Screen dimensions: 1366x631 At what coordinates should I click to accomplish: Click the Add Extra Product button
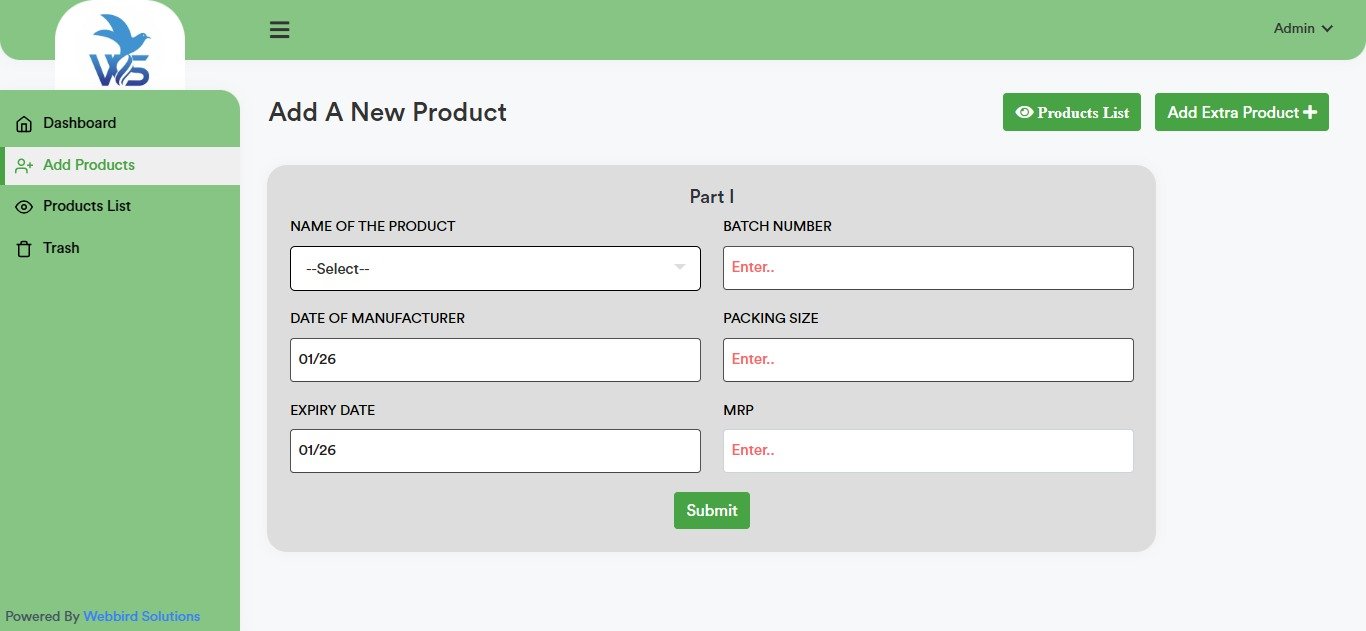1241,112
